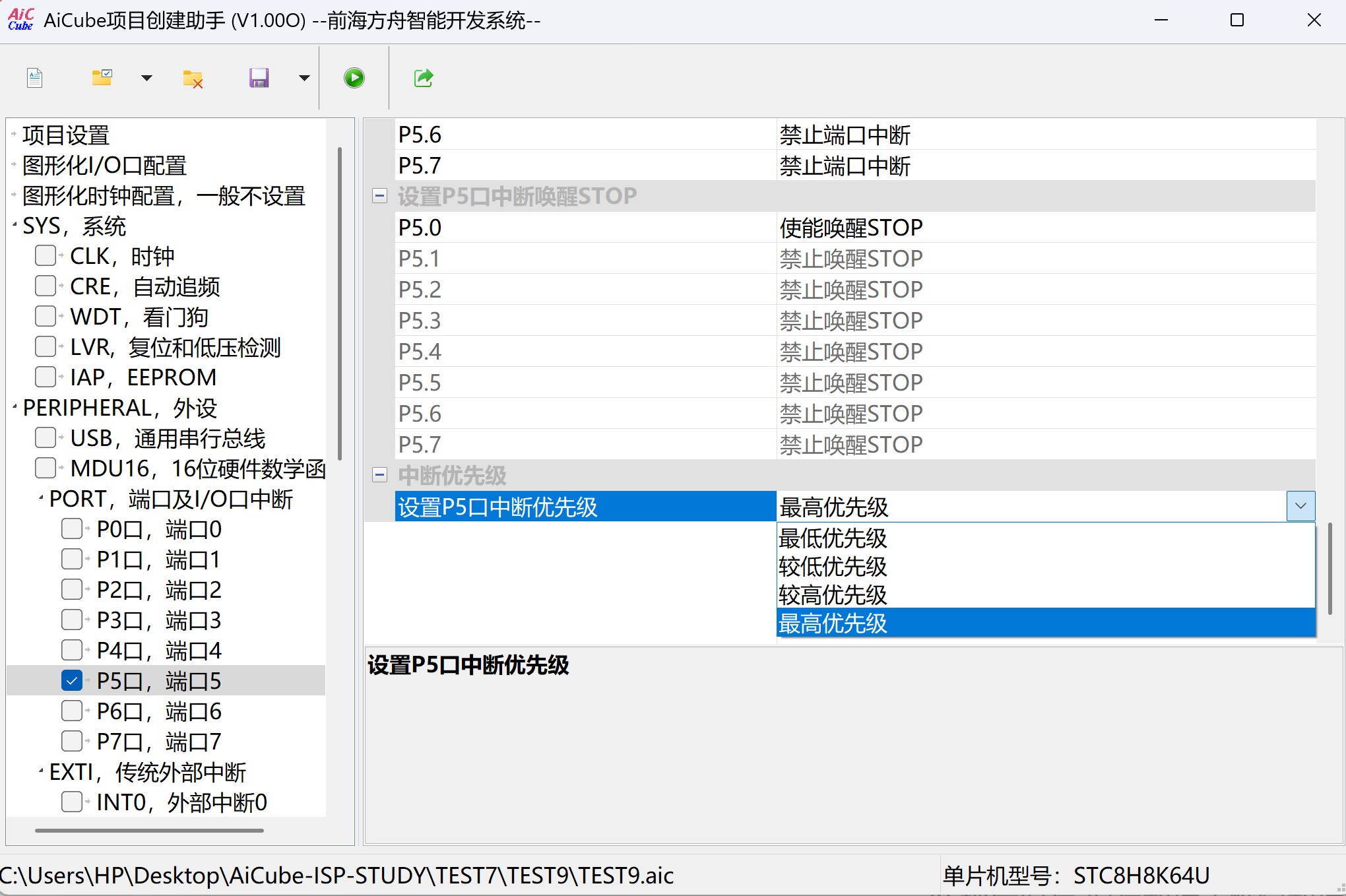This screenshot has width=1346, height=896.
Task: Click the P5.0 使能唤醒STOP value cell
Action: [851, 228]
